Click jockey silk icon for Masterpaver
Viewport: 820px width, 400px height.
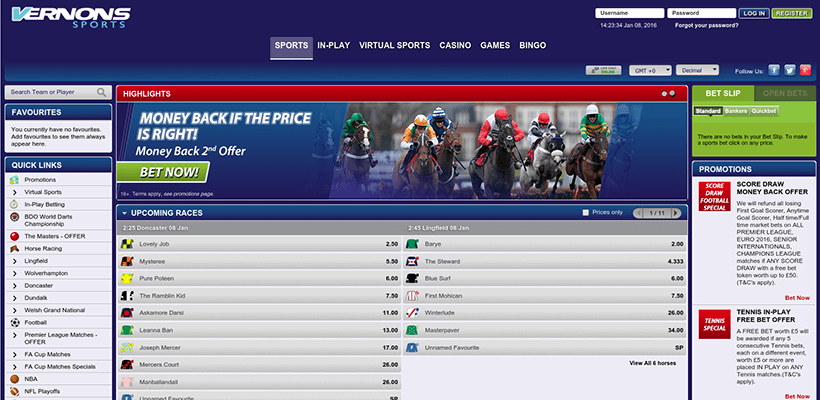click(413, 330)
